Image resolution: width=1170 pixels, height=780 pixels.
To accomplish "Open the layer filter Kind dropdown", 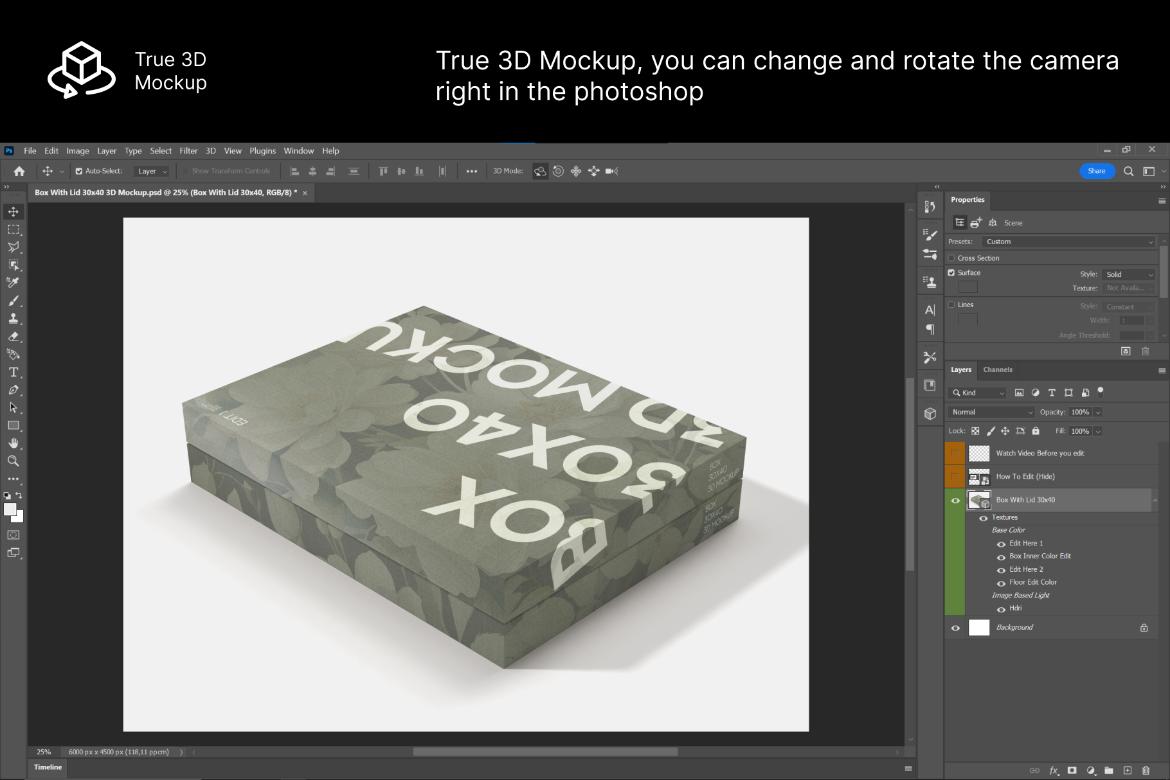I will (978, 393).
